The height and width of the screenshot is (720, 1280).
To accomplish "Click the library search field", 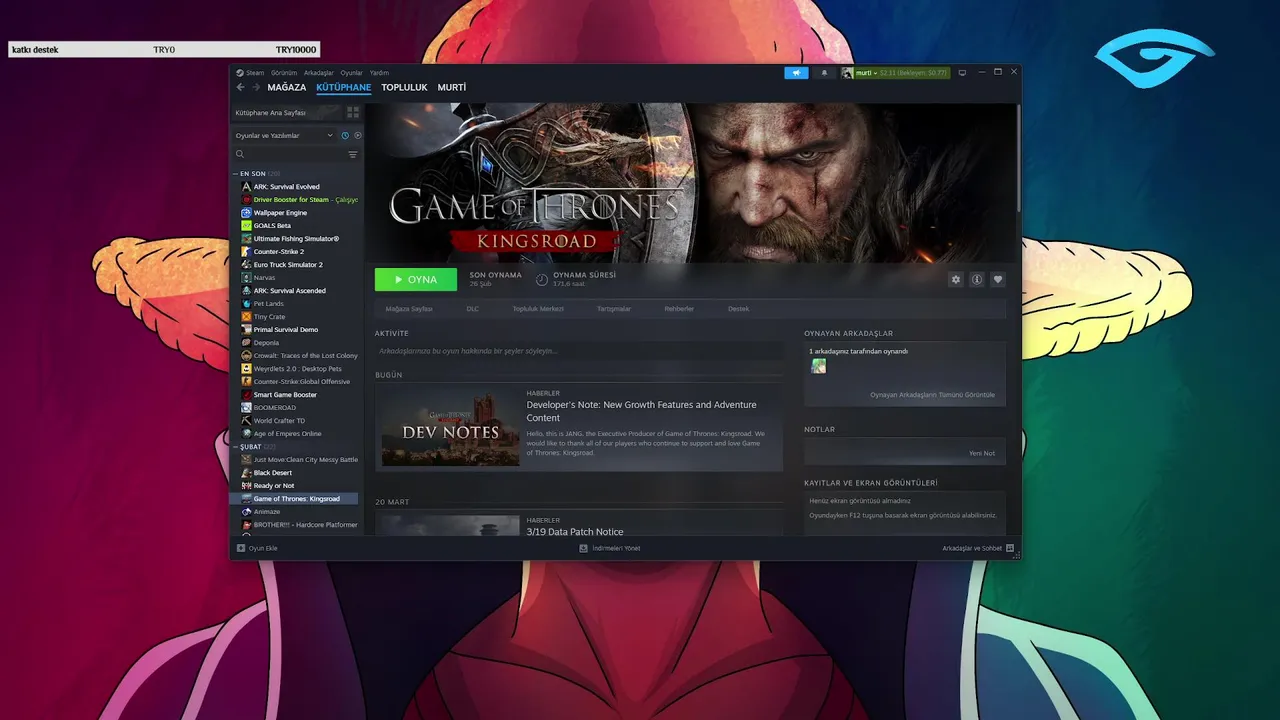I will tap(290, 154).
